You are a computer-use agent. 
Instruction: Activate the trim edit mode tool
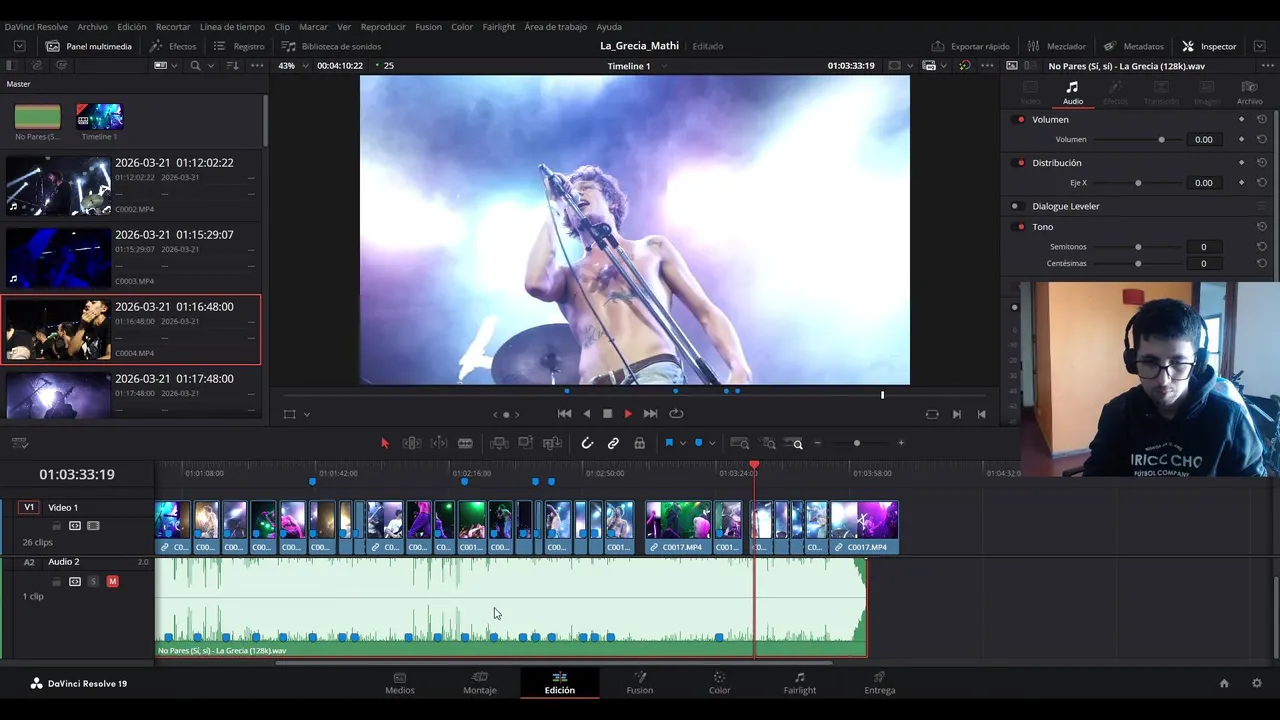pyautogui.click(x=411, y=443)
